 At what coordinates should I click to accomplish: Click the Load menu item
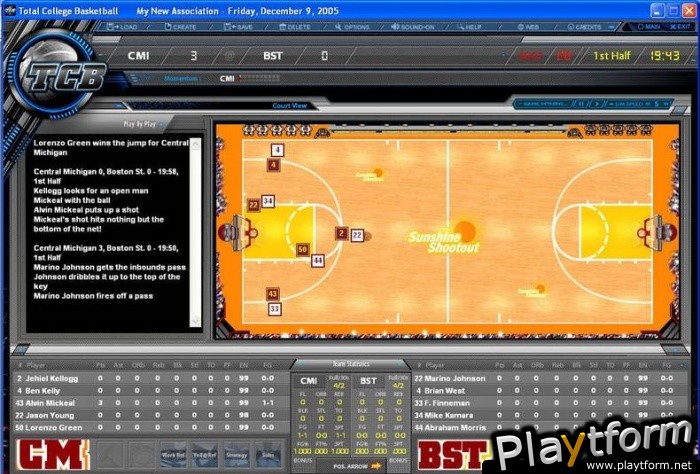tap(122, 27)
